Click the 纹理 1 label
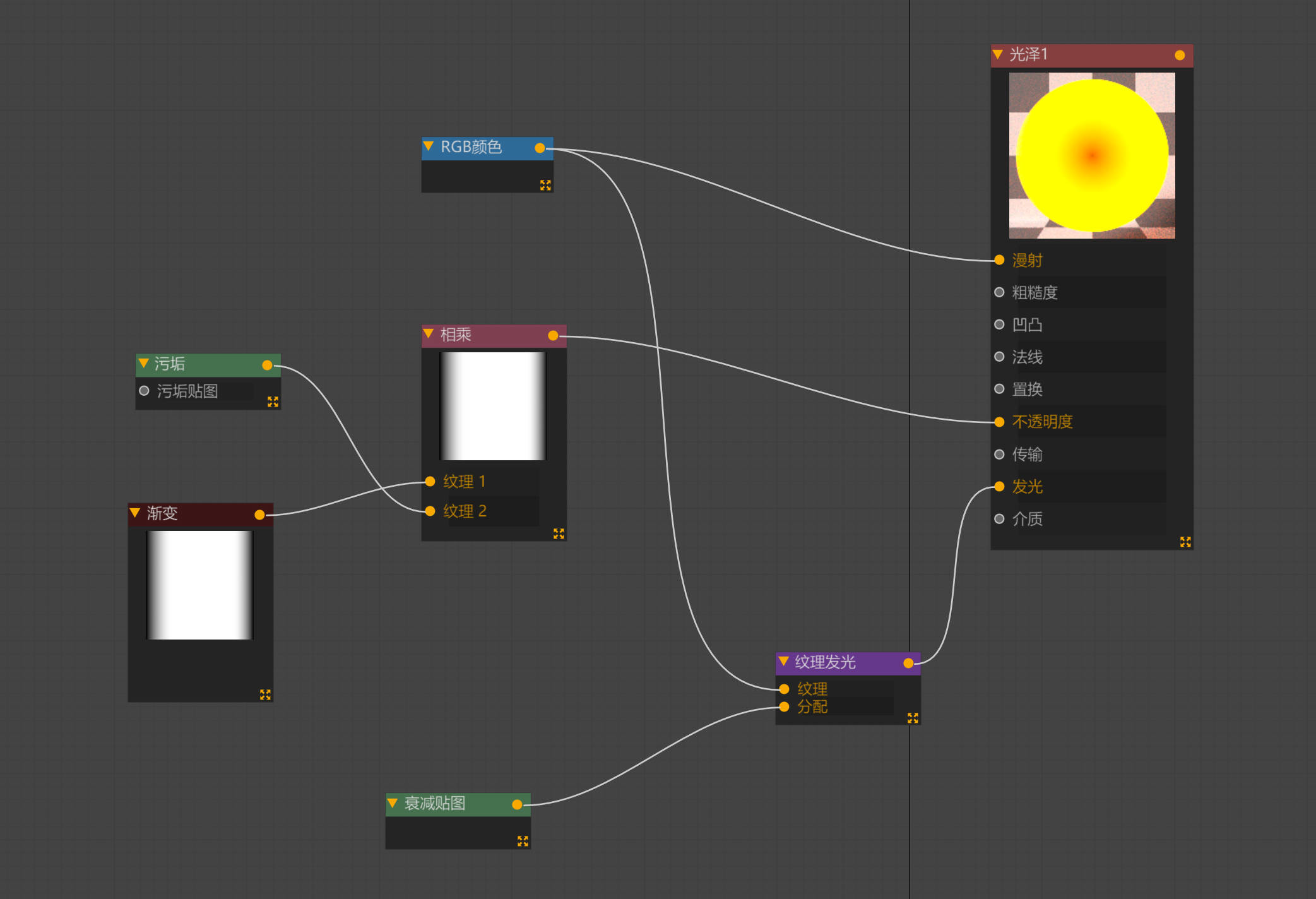Image resolution: width=1316 pixels, height=899 pixels. point(465,482)
